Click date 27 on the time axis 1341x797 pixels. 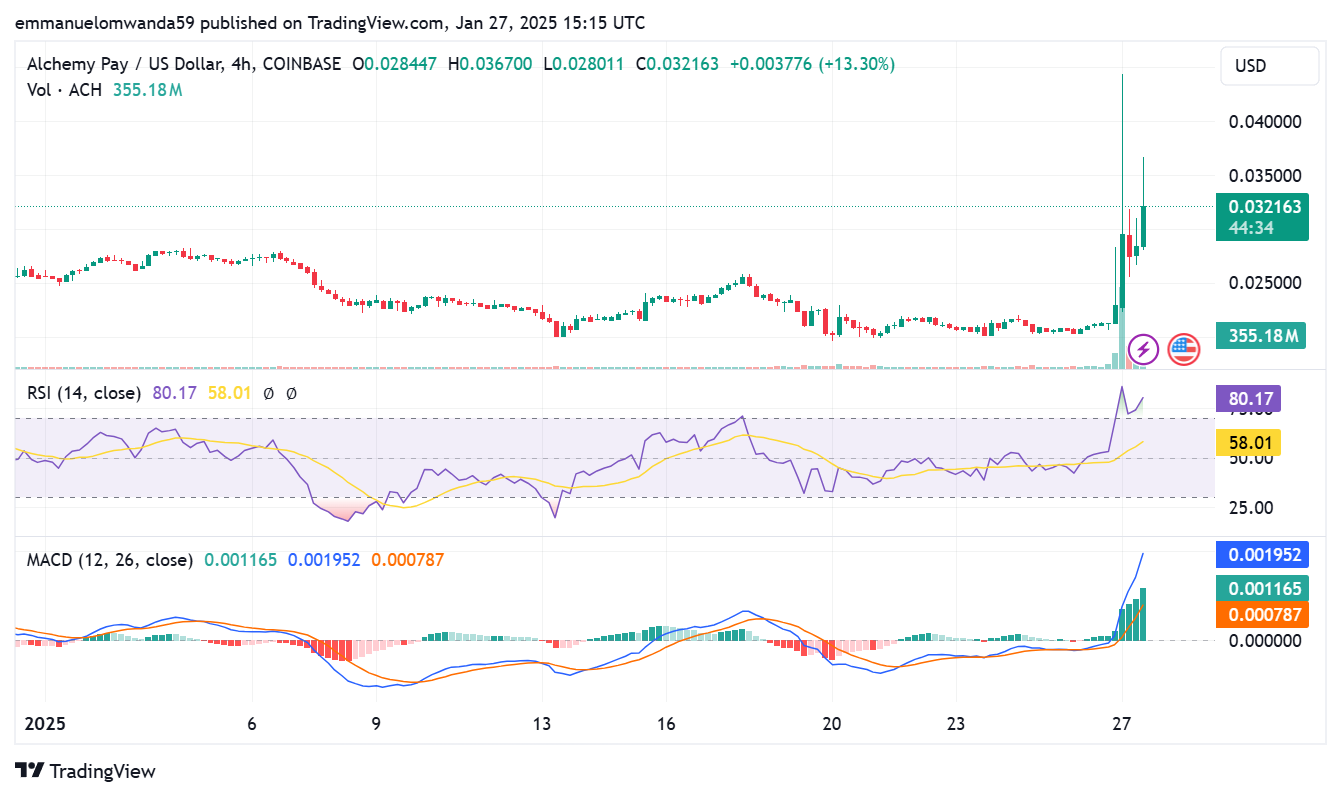(1122, 724)
